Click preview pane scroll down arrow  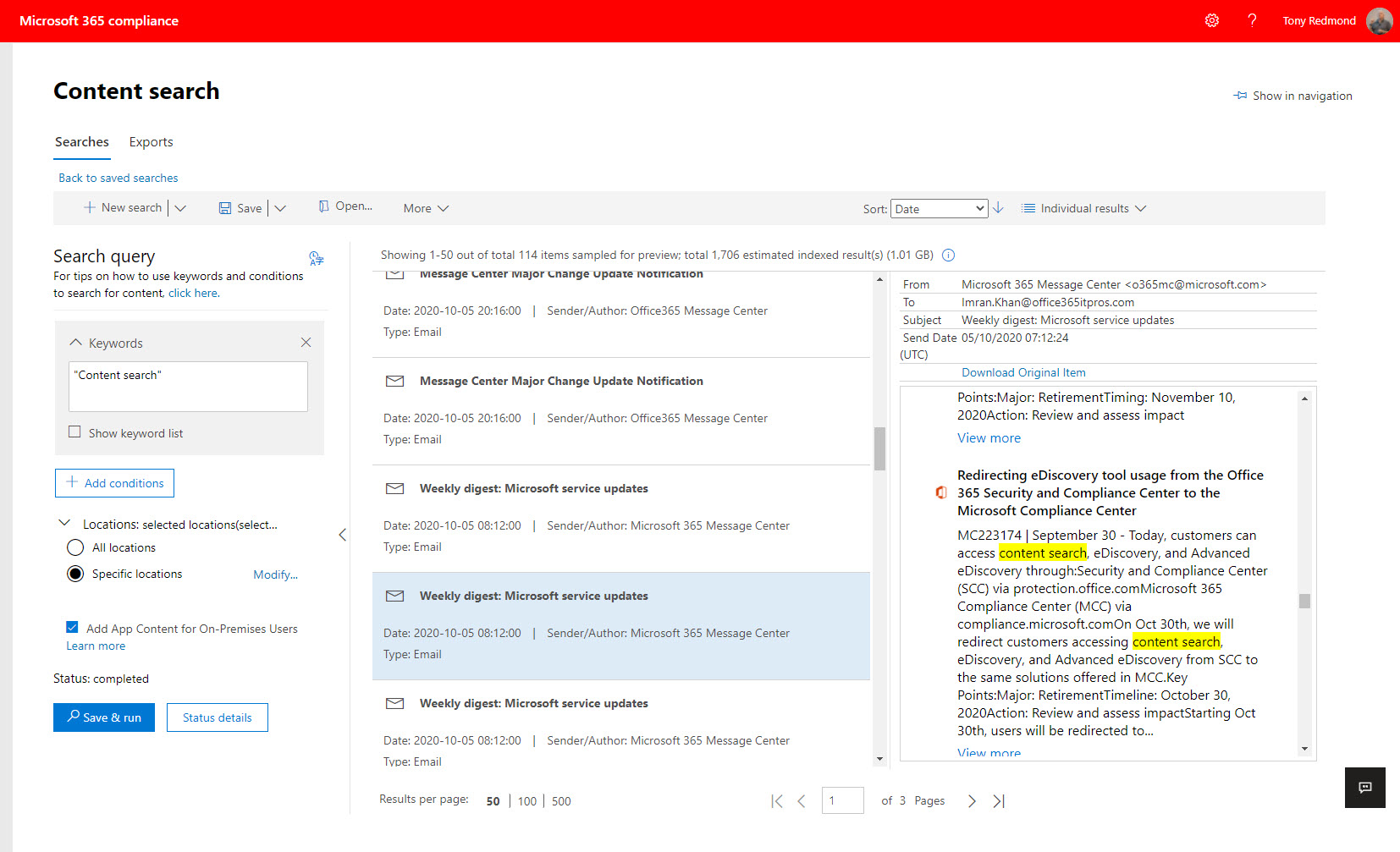1304,749
